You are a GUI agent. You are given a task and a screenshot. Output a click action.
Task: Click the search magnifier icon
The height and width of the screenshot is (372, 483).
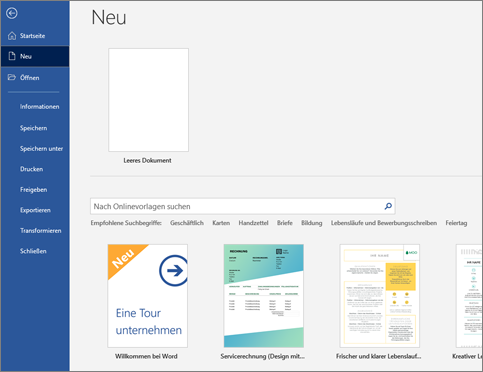pyautogui.click(x=388, y=206)
